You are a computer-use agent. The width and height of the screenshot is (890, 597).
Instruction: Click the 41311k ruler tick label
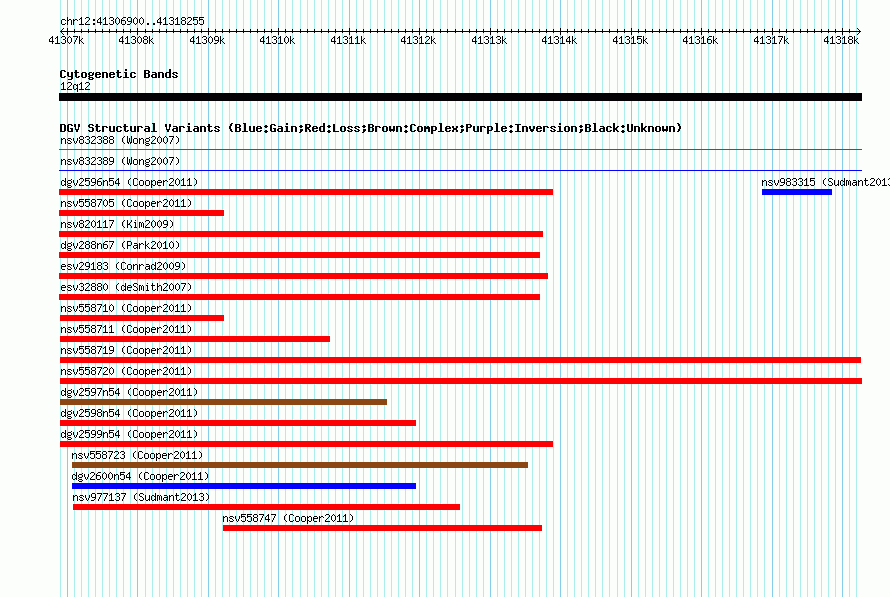(x=348, y=40)
